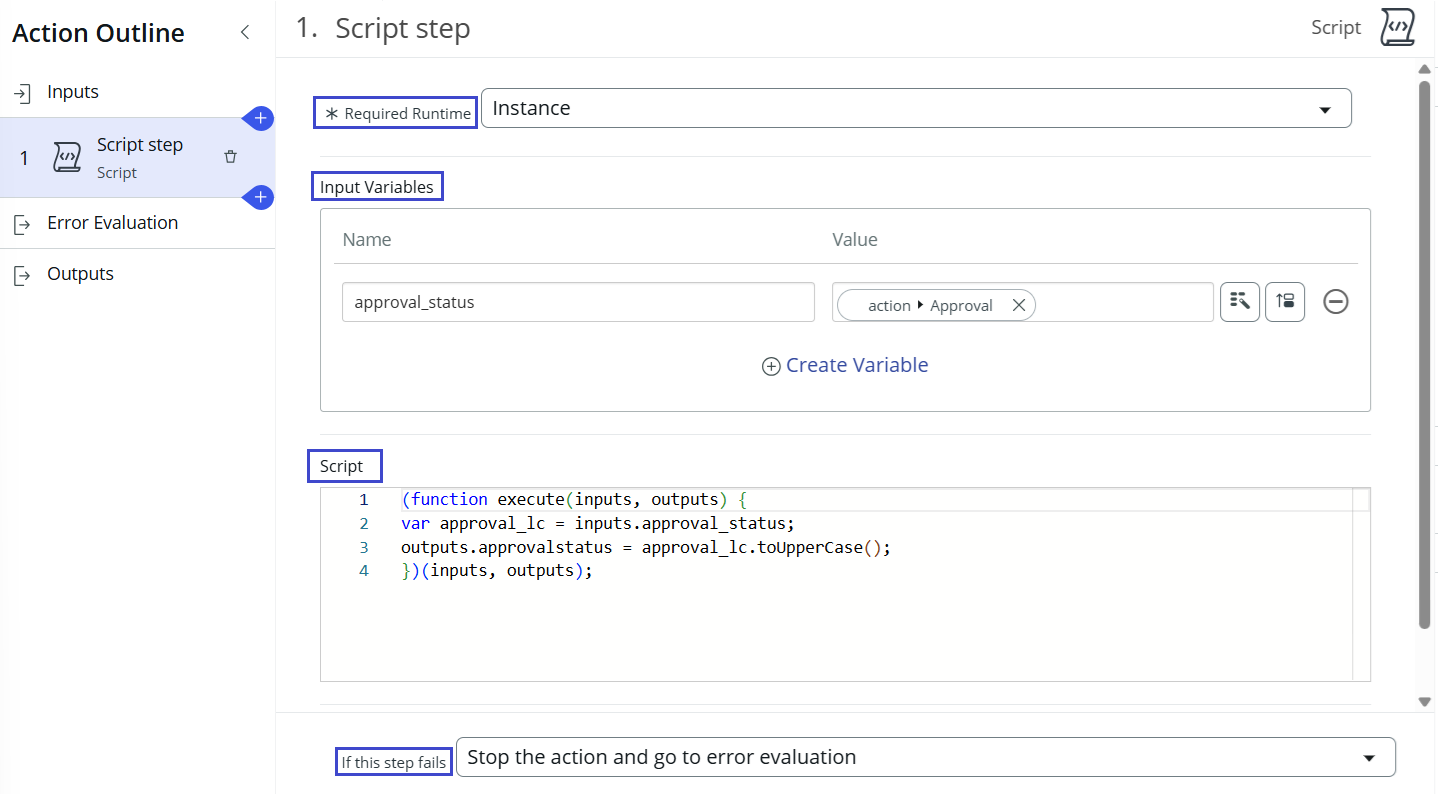Remove the action Approval data pill
1438x794 pixels.
click(x=1019, y=306)
